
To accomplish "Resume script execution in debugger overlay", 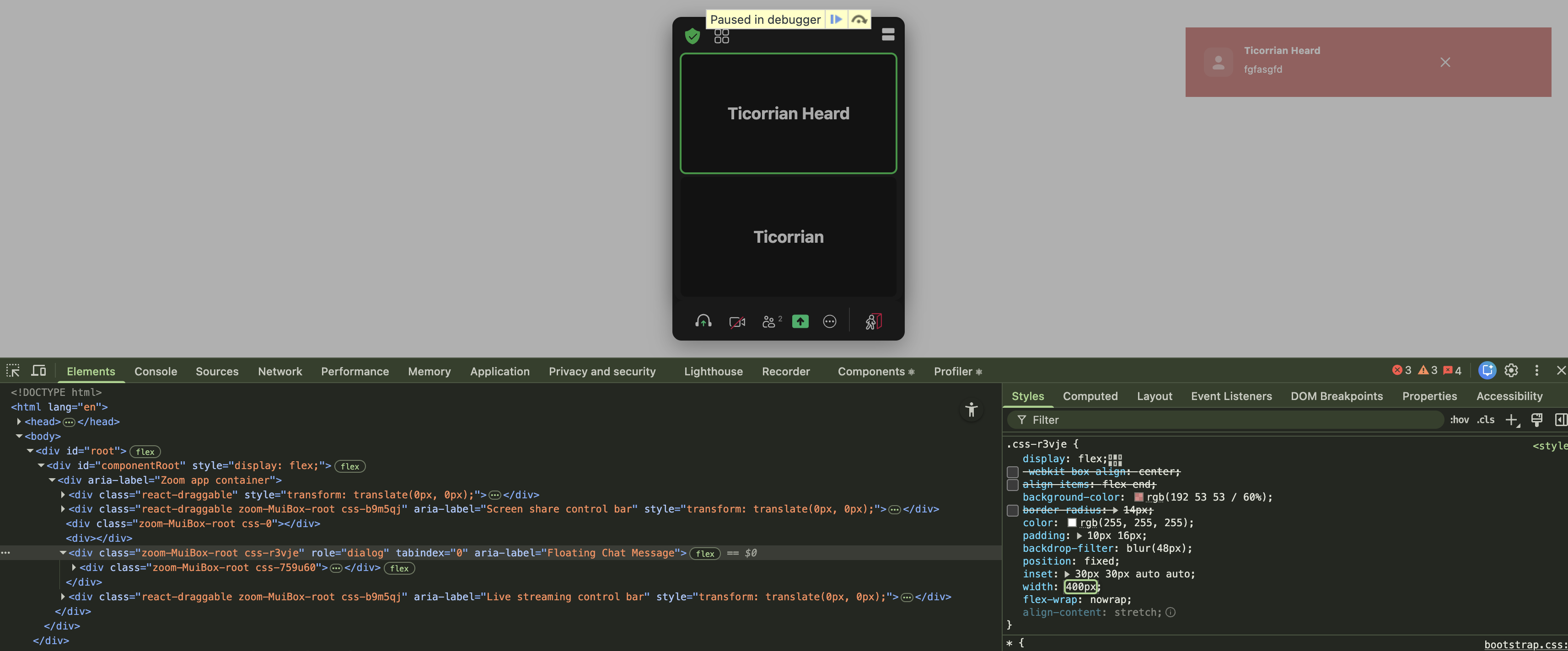I will tap(836, 20).
